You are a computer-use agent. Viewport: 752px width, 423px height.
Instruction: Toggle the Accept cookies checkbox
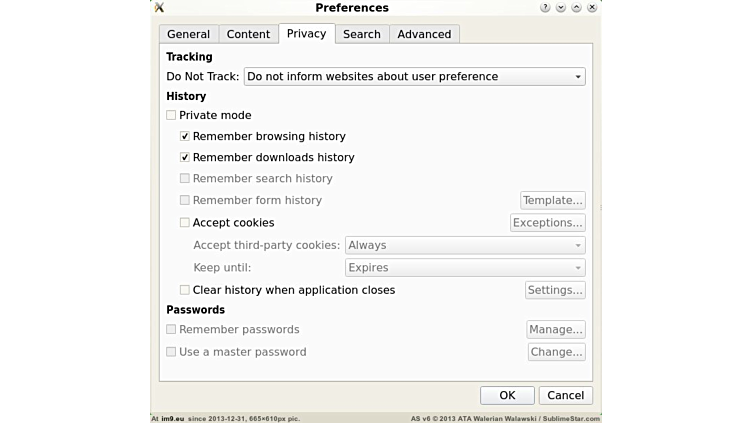[185, 223]
